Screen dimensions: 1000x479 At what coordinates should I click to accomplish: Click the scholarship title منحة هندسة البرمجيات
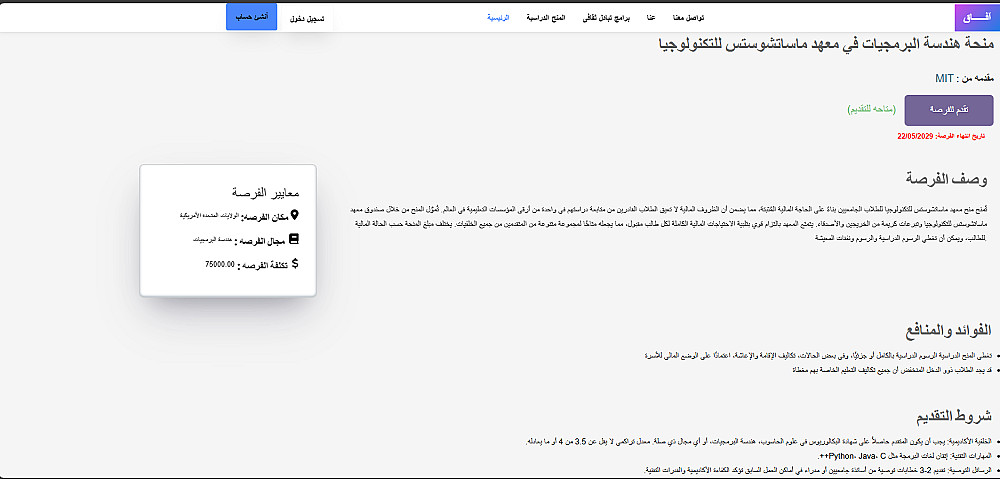pos(826,43)
